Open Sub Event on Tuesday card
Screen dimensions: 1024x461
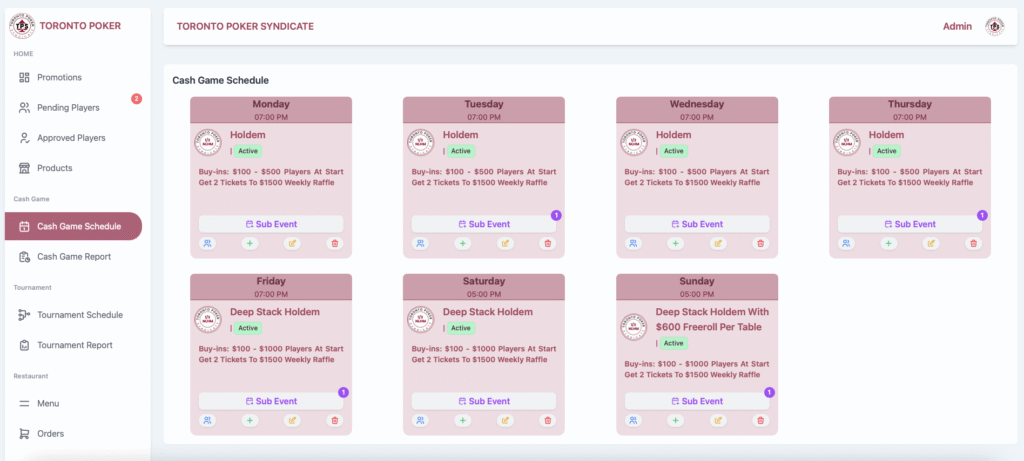coord(483,224)
